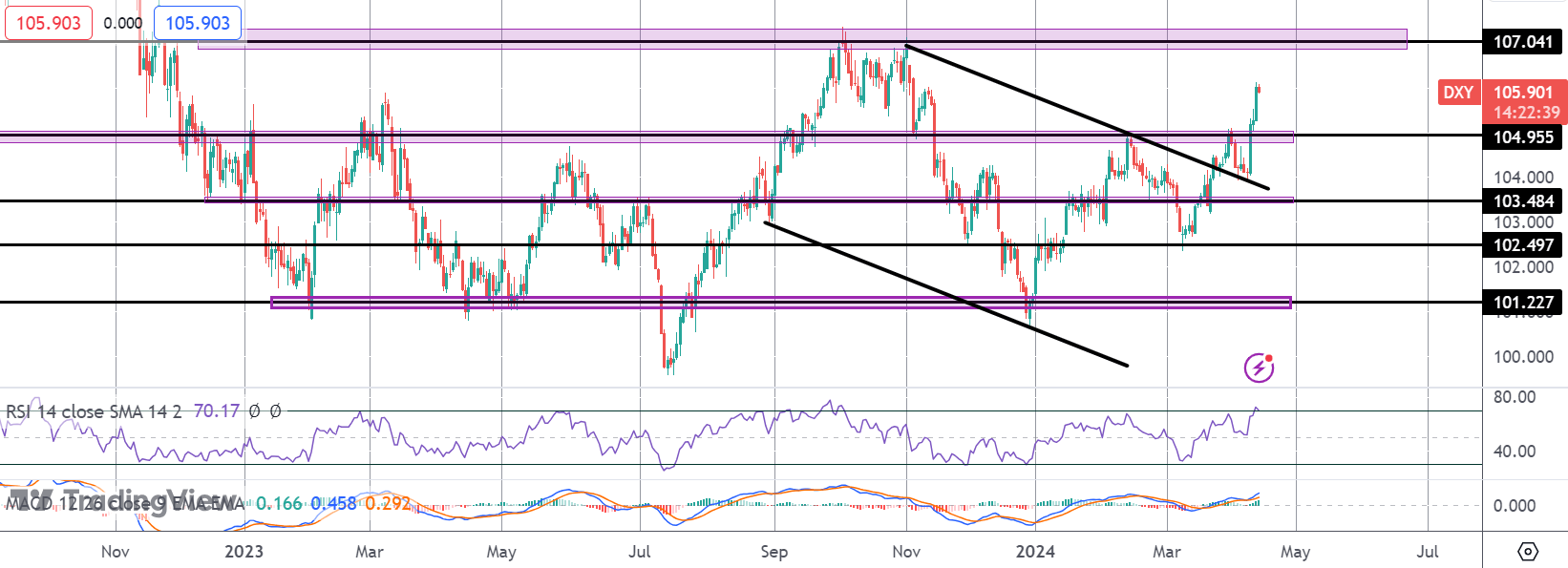Select the 104.955 price level label
This screenshot has width=1568, height=568.
point(1523,137)
